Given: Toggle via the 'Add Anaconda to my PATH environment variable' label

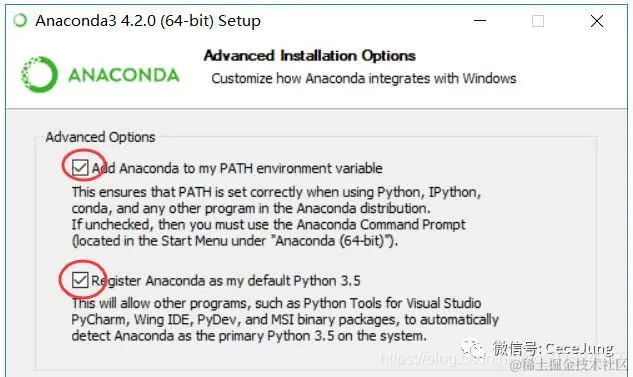Looking at the screenshot, I should click(237, 168).
